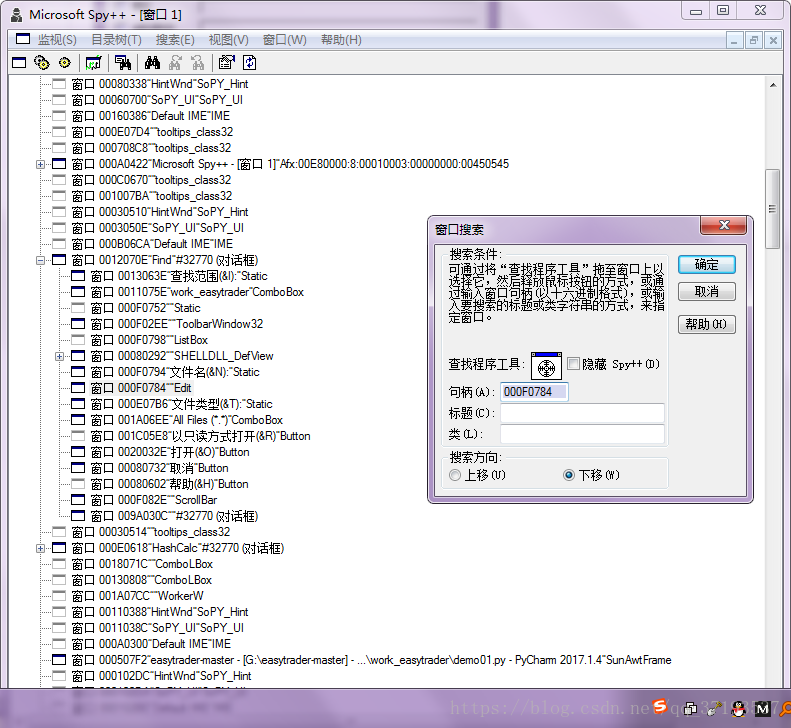
Task: Click the window icon of 000507F2 PyCharm row
Action: coord(59,660)
